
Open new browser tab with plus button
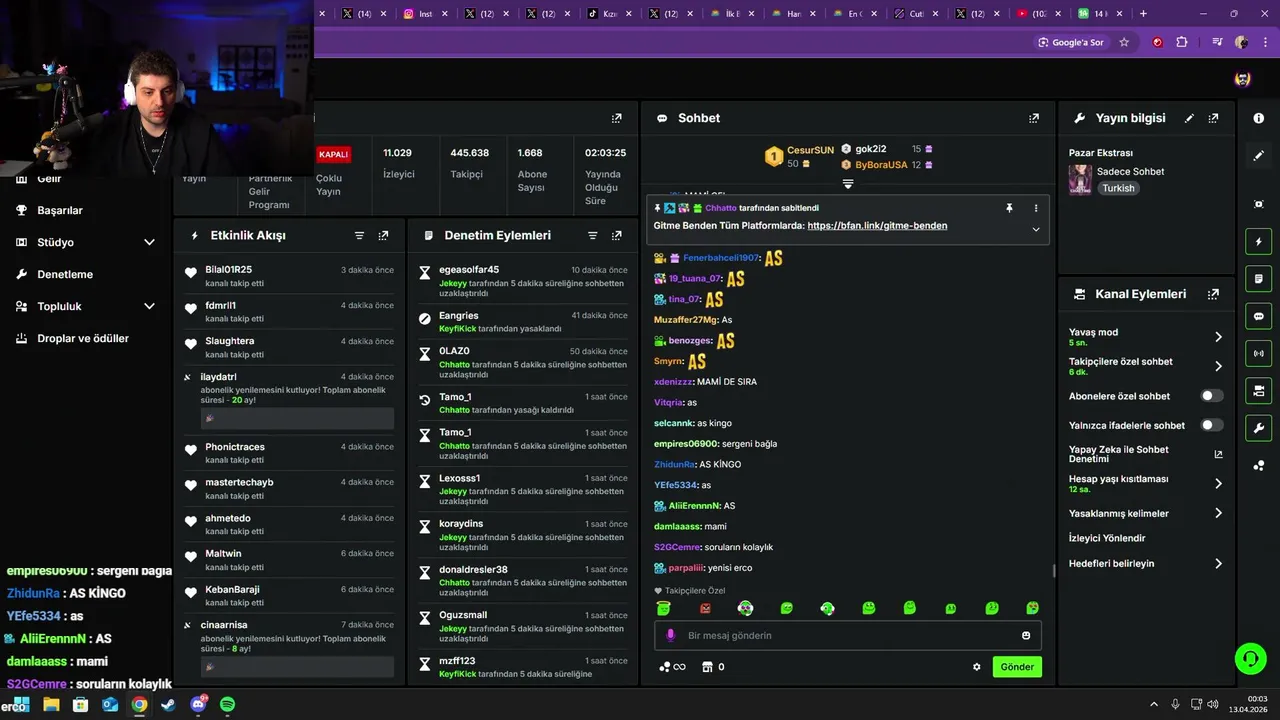(x=1143, y=14)
